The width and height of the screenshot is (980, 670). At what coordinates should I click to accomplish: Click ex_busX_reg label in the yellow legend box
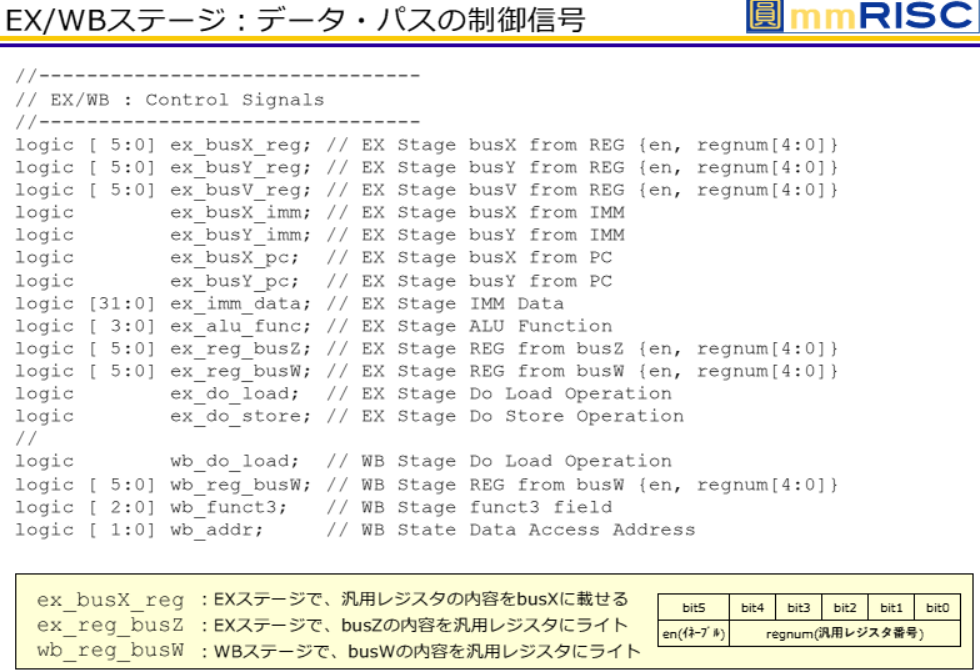[110, 600]
